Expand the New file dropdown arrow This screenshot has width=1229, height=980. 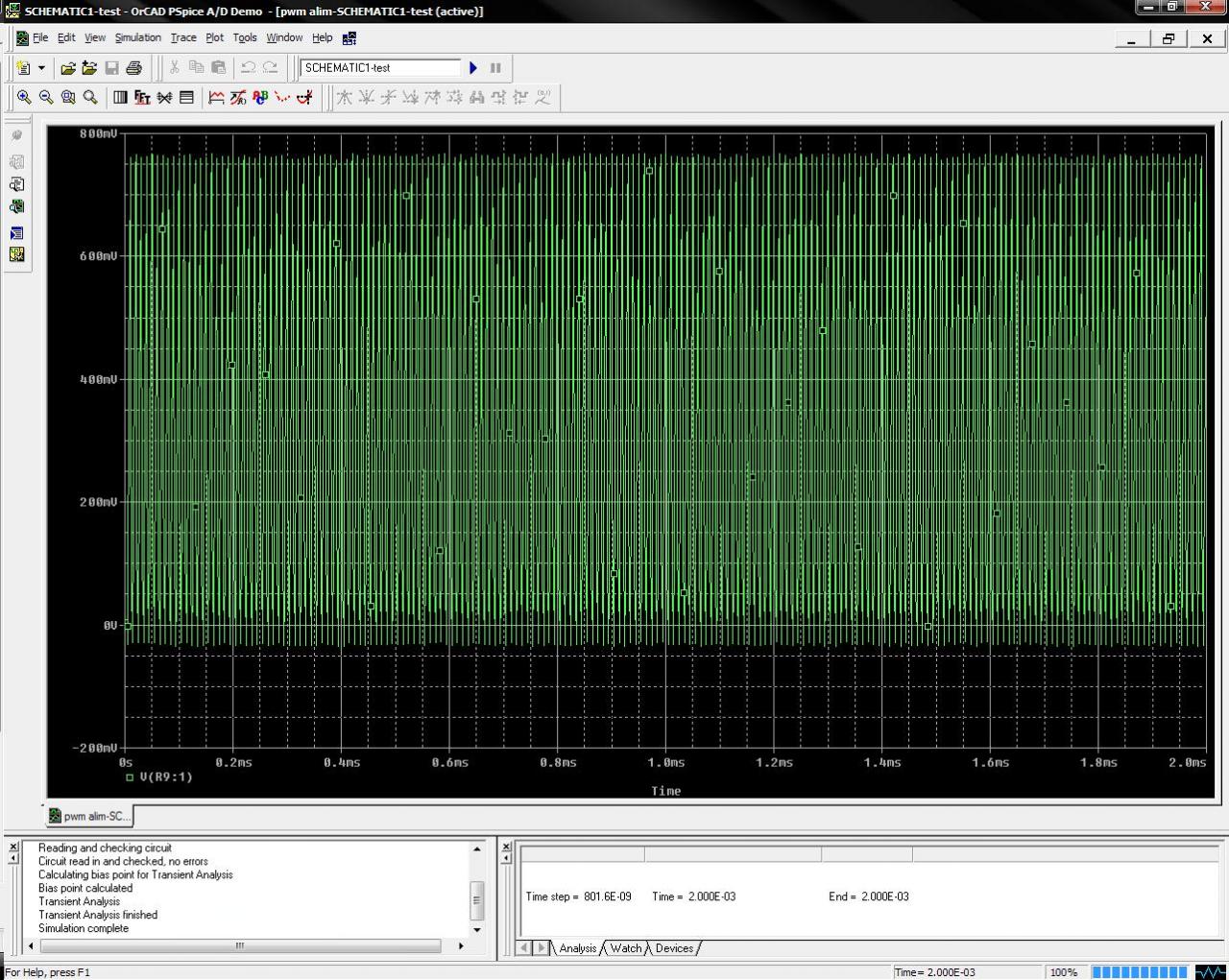click(41, 68)
